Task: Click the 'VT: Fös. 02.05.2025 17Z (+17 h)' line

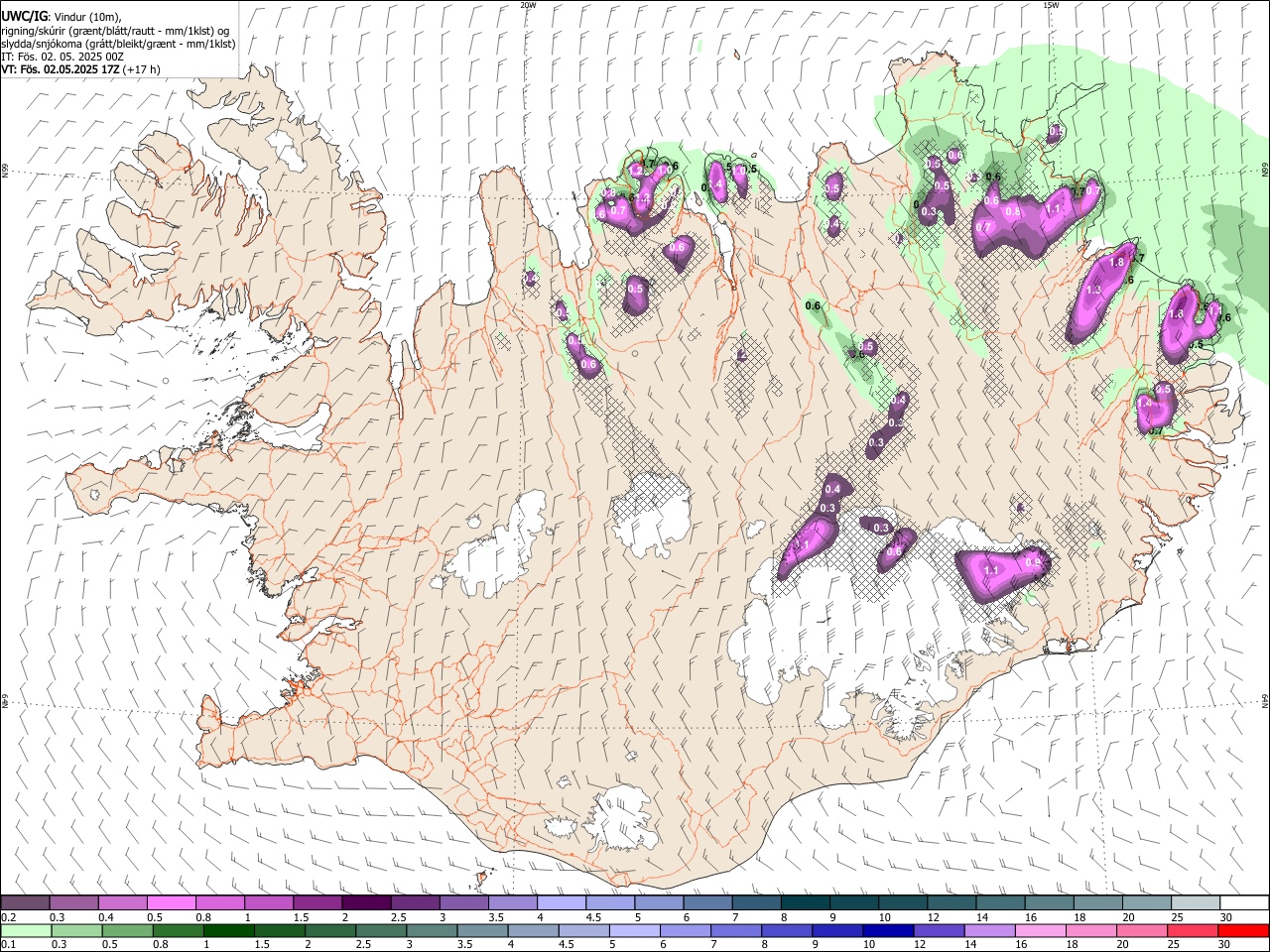Action: click(x=80, y=69)
